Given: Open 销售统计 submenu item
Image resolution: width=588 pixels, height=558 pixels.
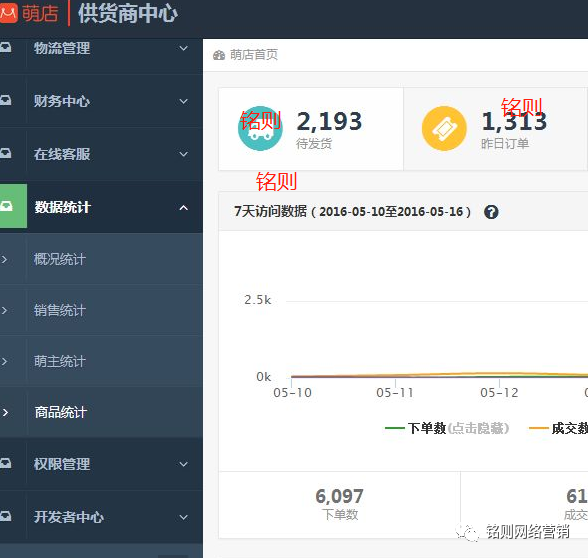Looking at the screenshot, I should [x=101, y=310].
